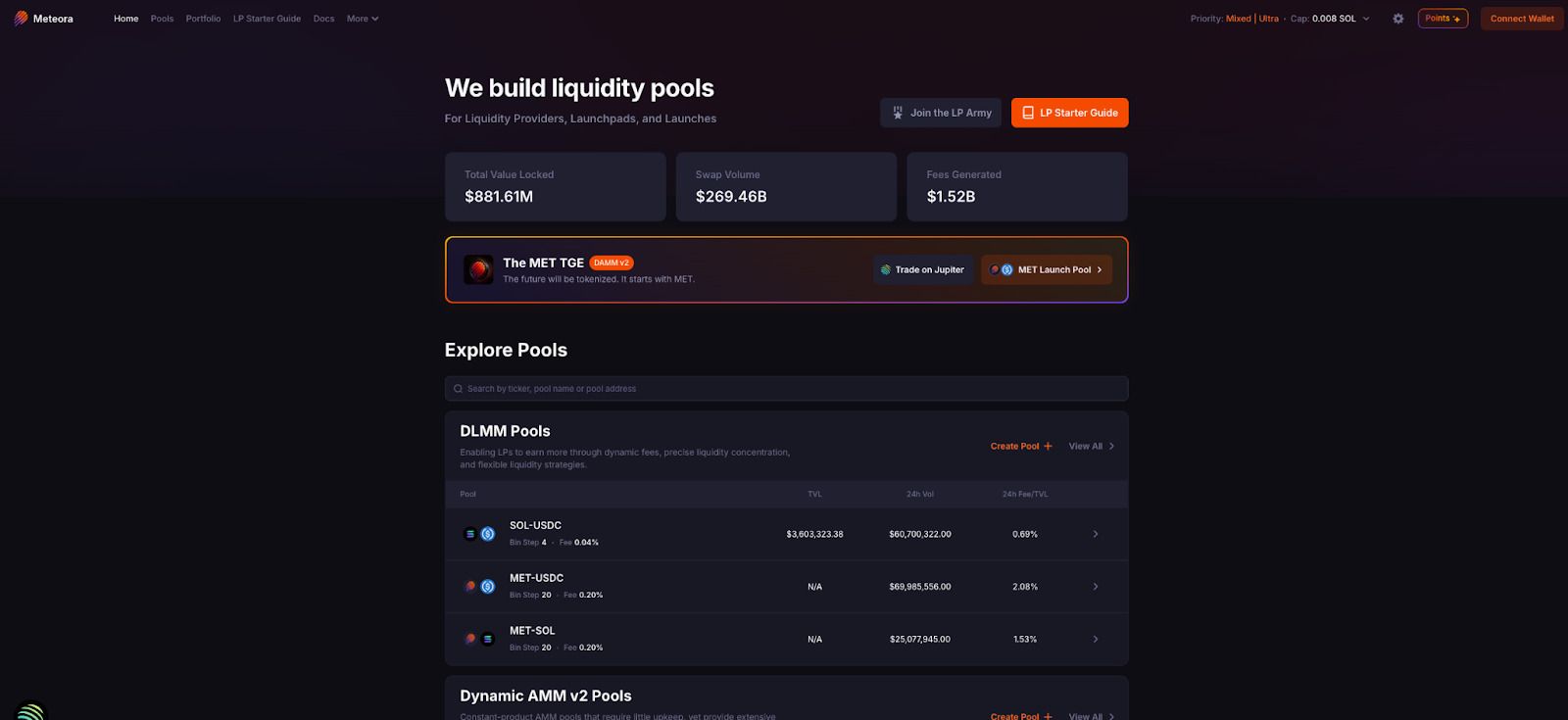Click the MET-SOL pool token pair icon

pos(479,639)
